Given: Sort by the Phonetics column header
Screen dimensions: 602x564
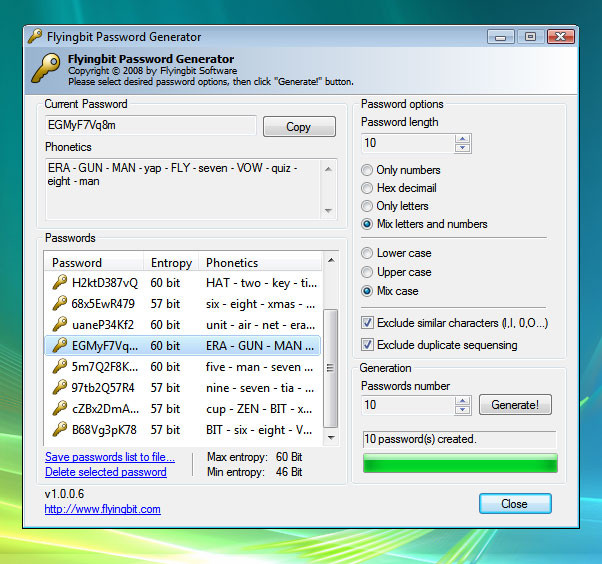Looking at the screenshot, I should coord(260,263).
